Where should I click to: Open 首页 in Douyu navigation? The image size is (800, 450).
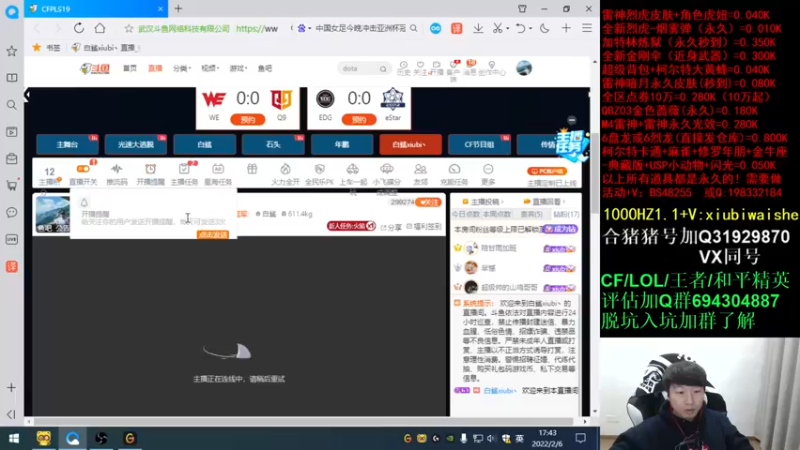[x=130, y=68]
